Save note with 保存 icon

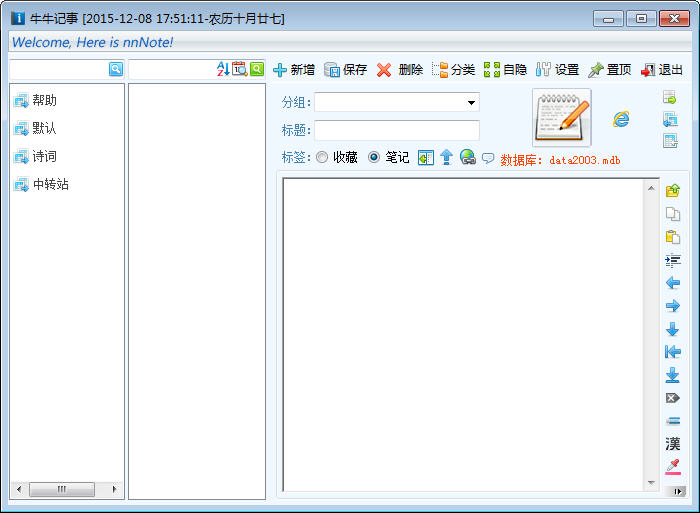[346, 70]
